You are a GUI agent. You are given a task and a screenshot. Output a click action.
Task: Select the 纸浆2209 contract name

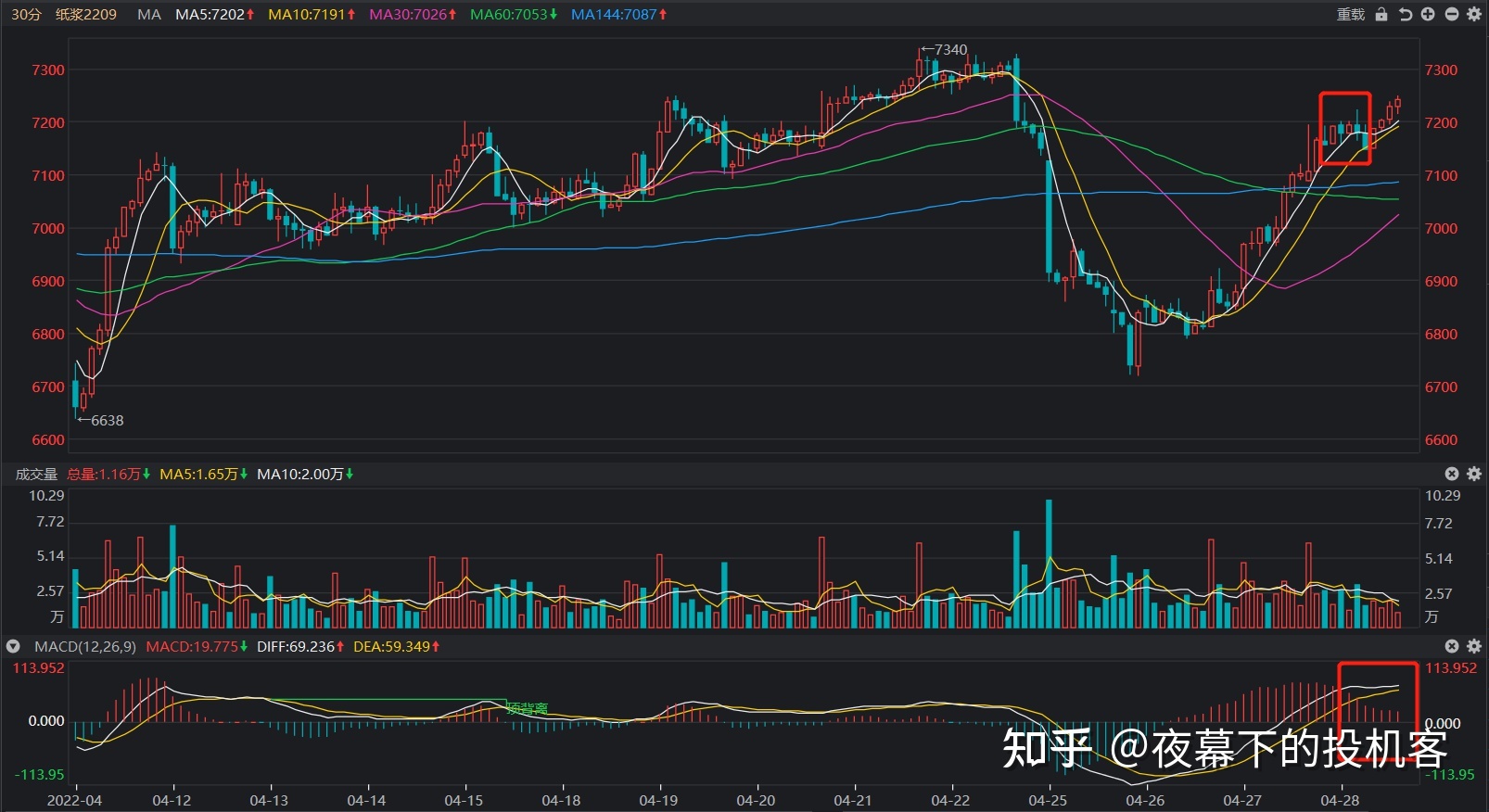pyautogui.click(x=86, y=14)
